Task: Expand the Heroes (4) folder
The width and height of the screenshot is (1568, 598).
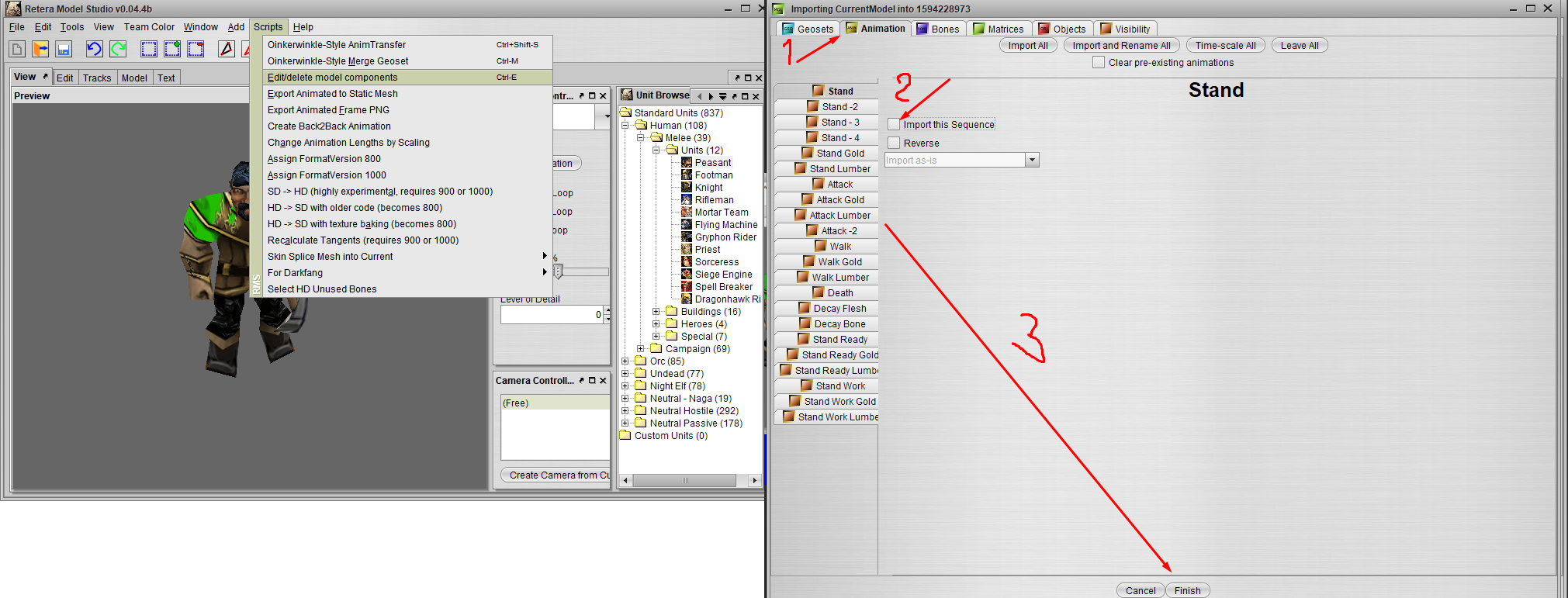Action: click(x=656, y=324)
